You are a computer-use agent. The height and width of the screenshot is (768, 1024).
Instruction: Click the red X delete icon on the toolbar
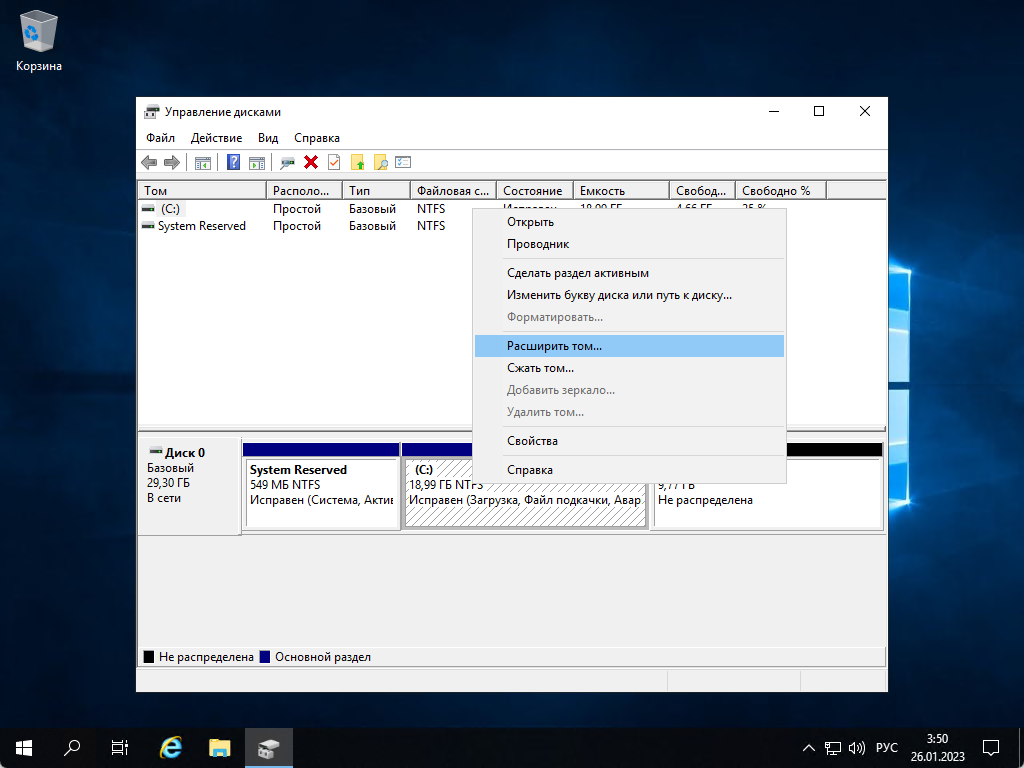click(x=309, y=161)
